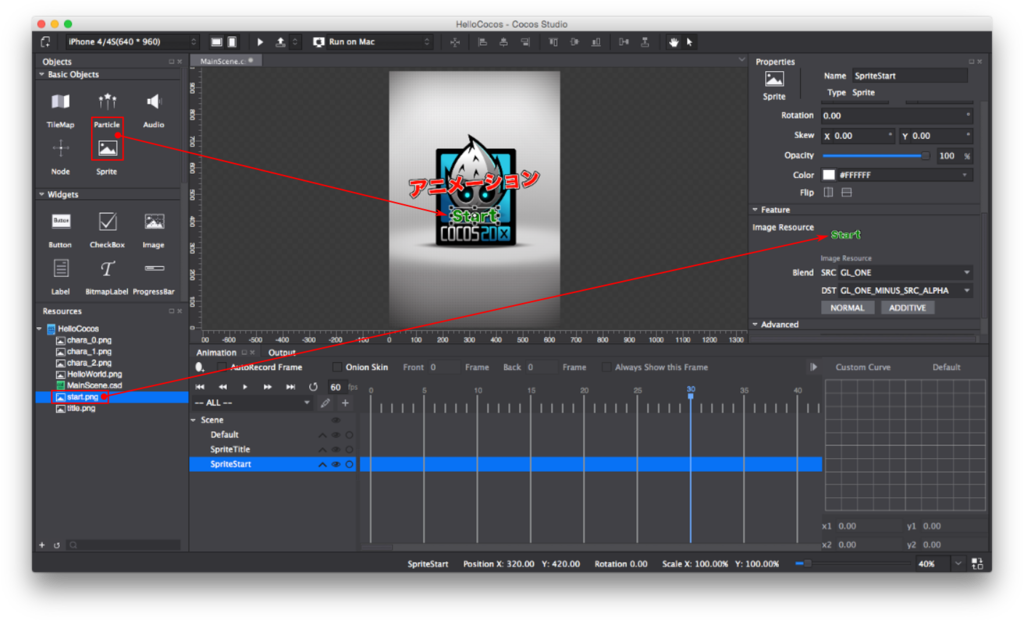Image resolution: width=1024 pixels, height=621 pixels.
Task: Toggle visibility eye for SpriteStart layer
Action: [336, 464]
